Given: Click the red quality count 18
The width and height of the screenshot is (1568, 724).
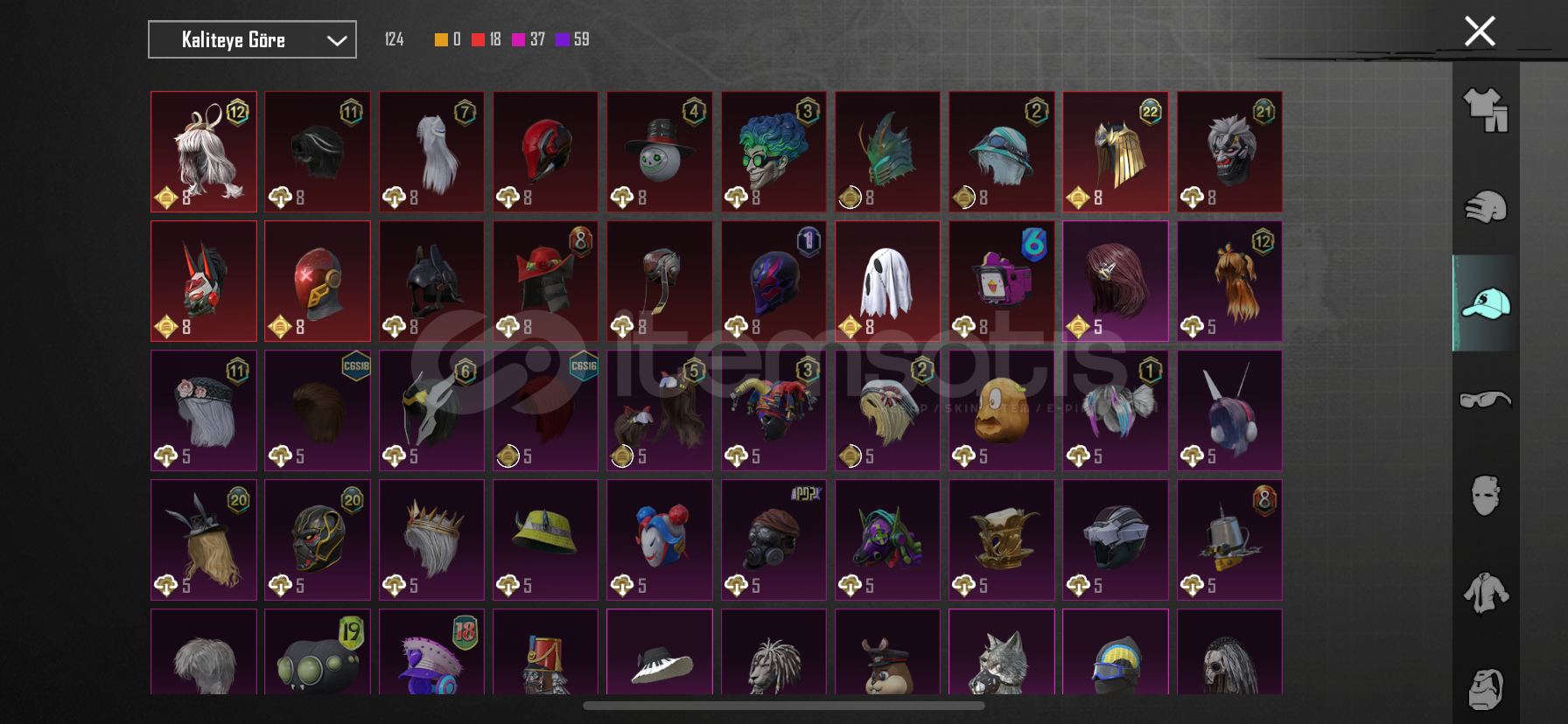Looking at the screenshot, I should point(494,39).
